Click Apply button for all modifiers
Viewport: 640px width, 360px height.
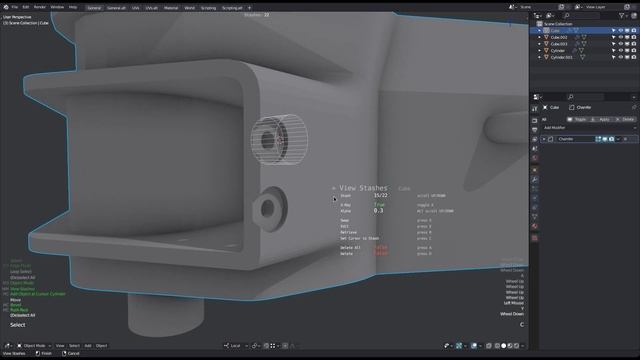coord(601,120)
